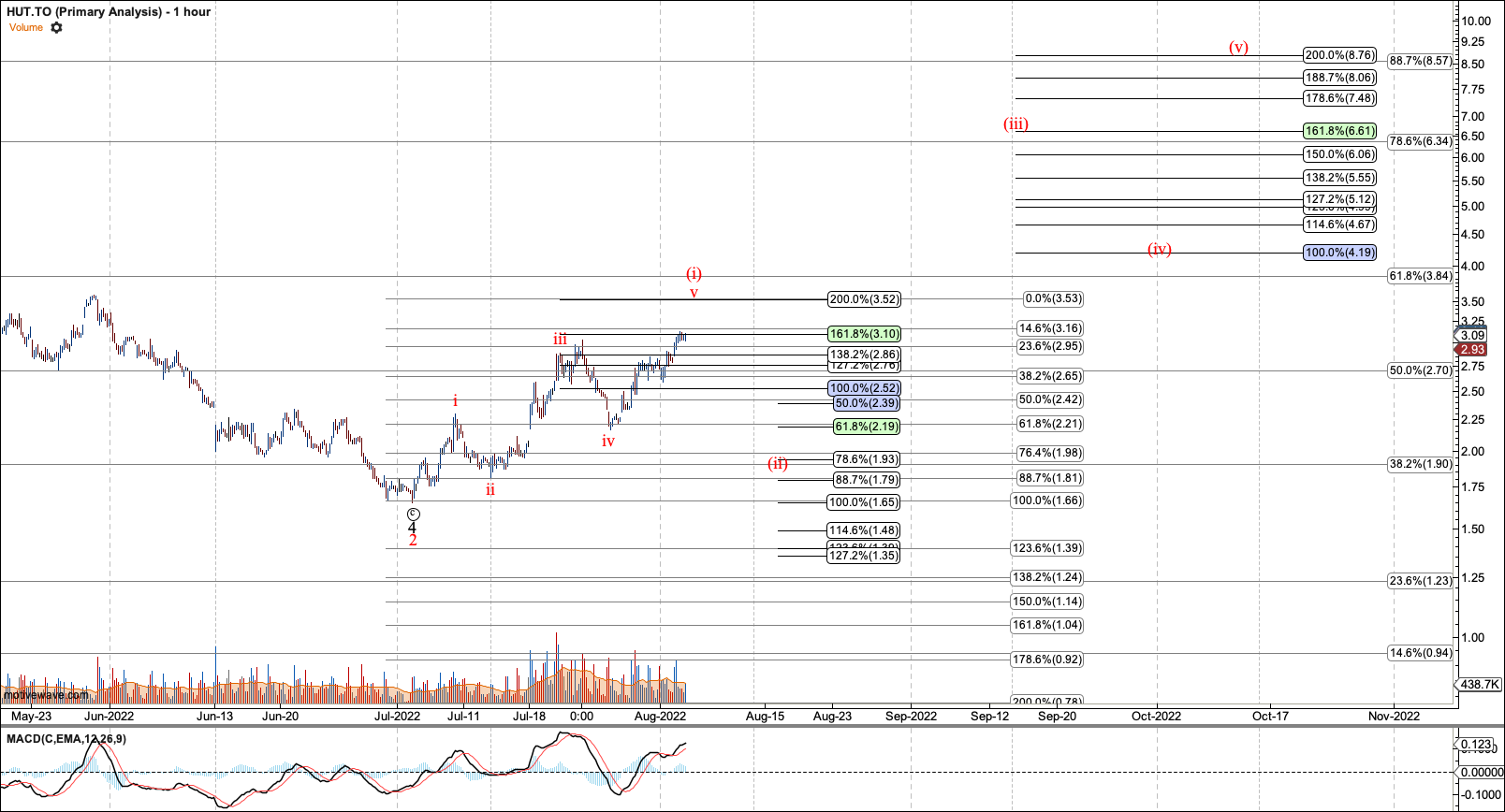This screenshot has width=1505, height=812.
Task: Select the blue 100.0%(2.52) label
Action: coord(864,388)
